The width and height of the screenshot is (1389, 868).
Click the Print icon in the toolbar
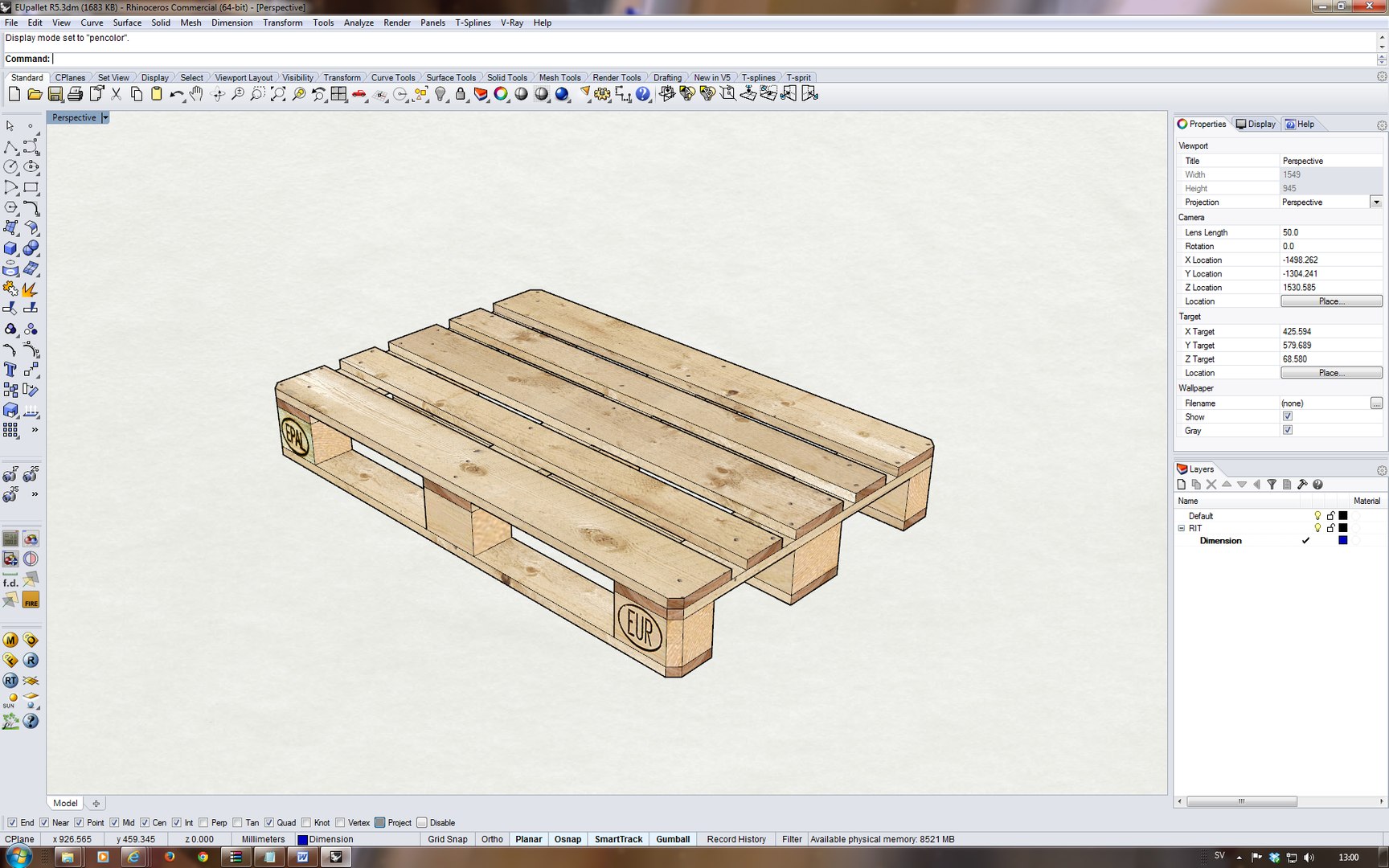pos(76,94)
